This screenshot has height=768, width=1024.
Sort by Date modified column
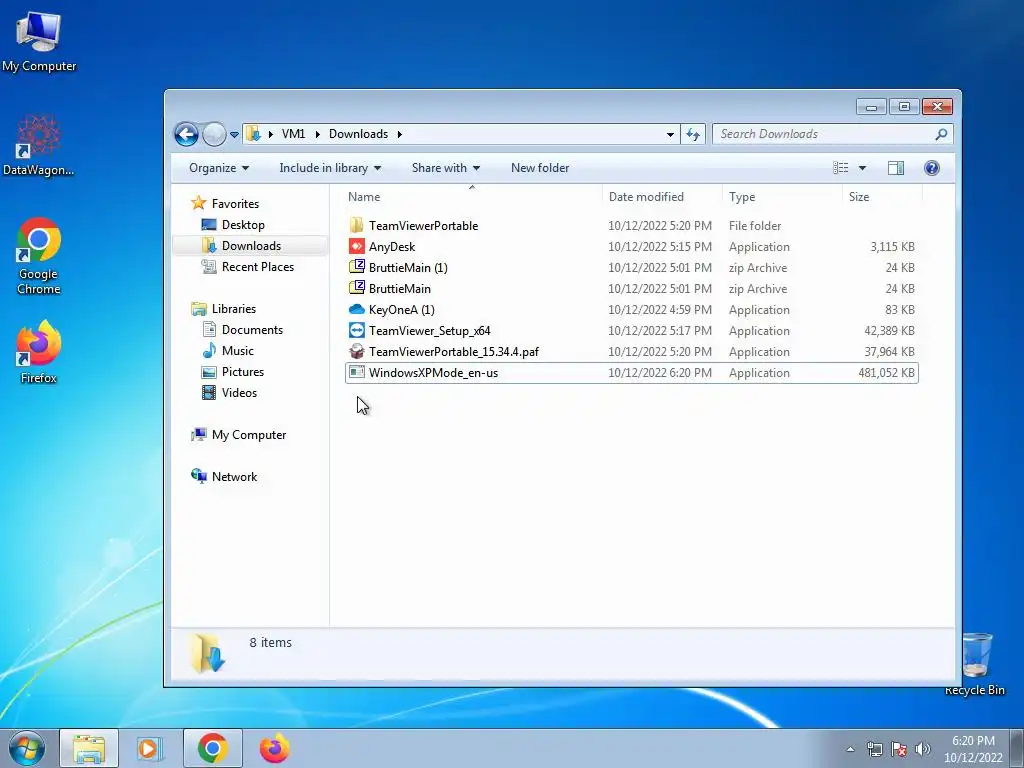[x=662, y=197]
